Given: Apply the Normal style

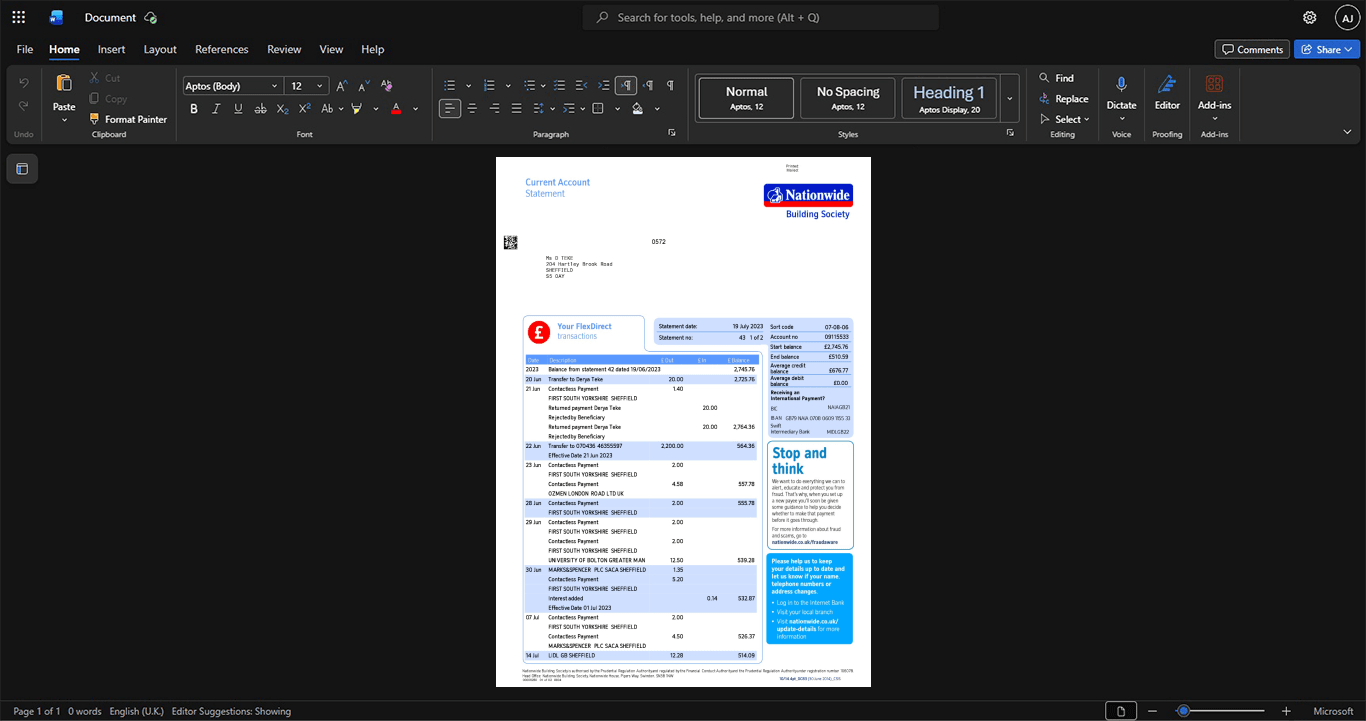Looking at the screenshot, I should pos(747,98).
